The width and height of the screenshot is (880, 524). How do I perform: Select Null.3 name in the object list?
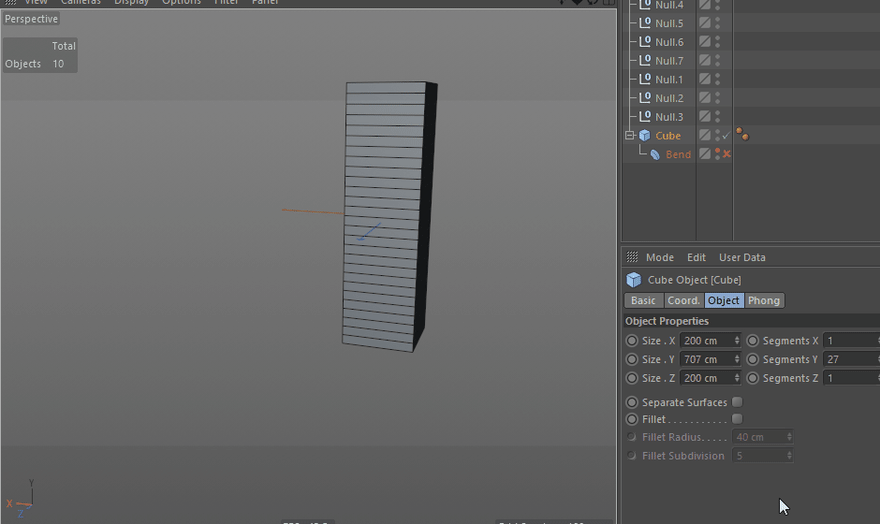pos(669,117)
